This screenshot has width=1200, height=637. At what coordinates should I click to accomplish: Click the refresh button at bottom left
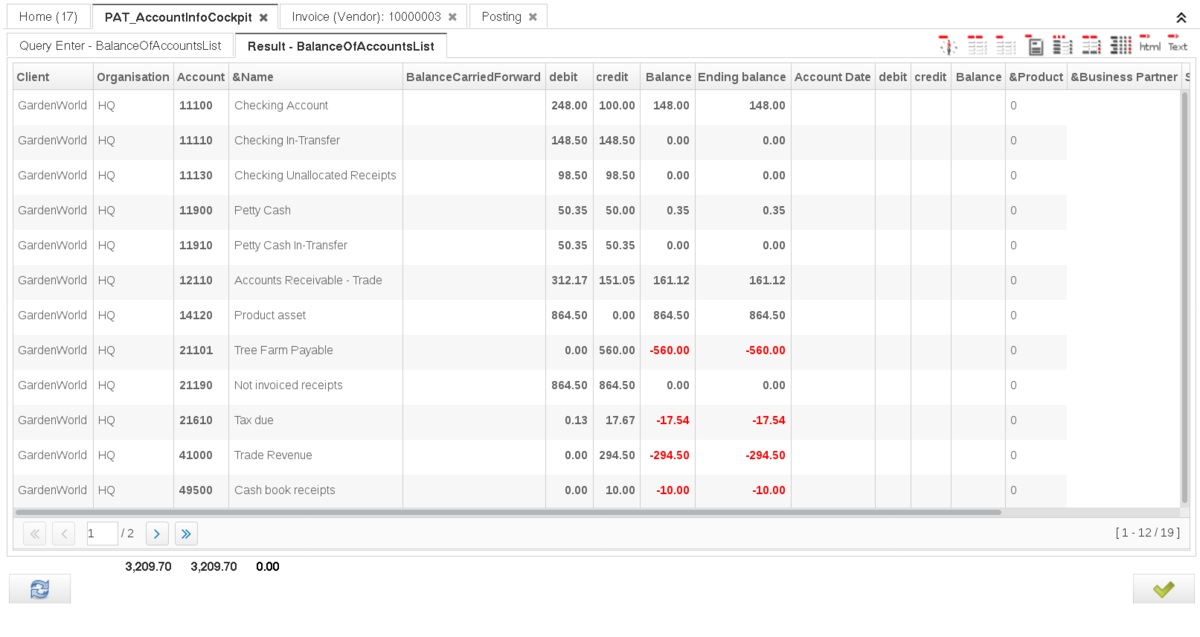coord(40,589)
